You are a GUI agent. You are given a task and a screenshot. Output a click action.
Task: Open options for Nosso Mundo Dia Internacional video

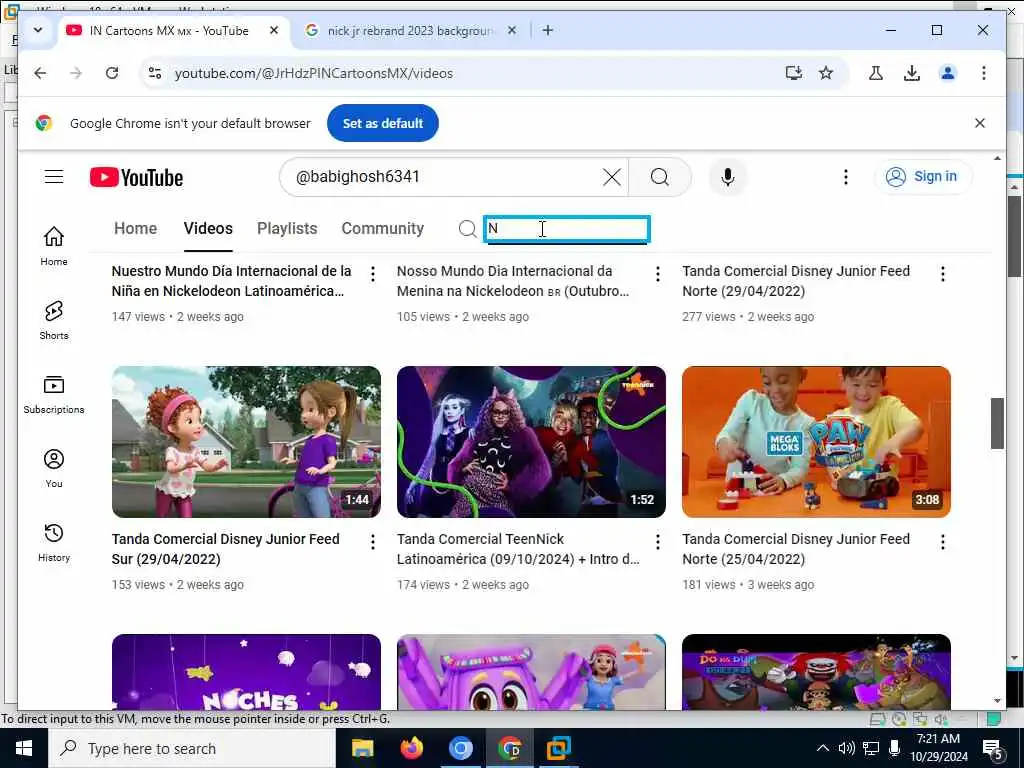[x=658, y=274]
